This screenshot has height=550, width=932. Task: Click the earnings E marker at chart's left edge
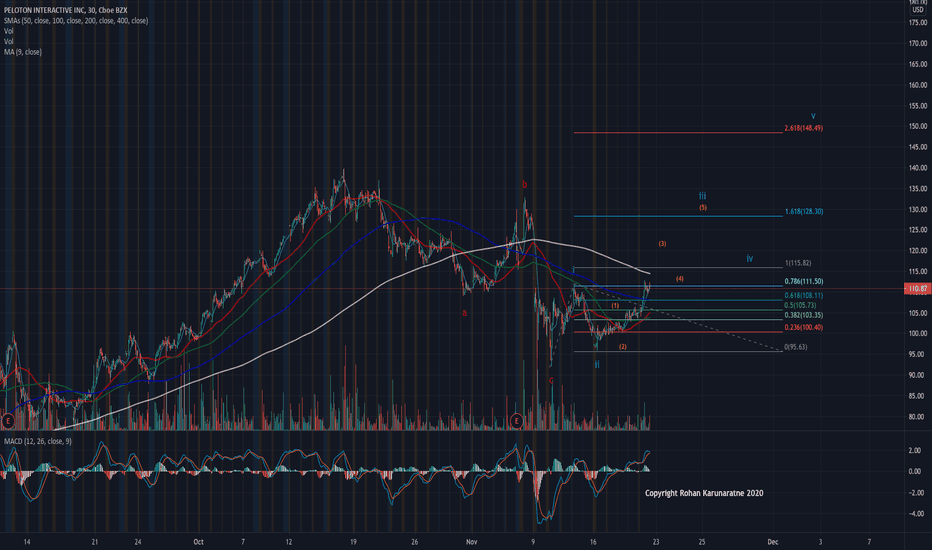[x=7, y=421]
